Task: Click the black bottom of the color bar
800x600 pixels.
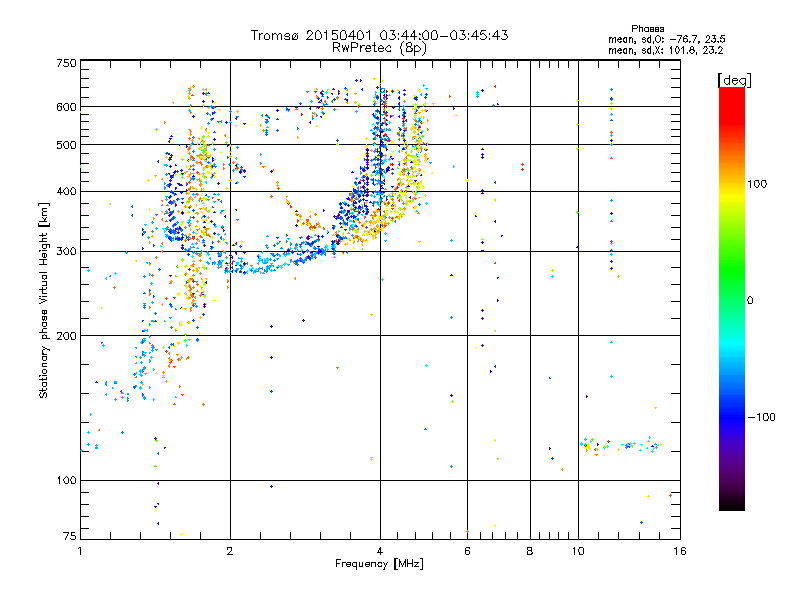Action: (732, 503)
